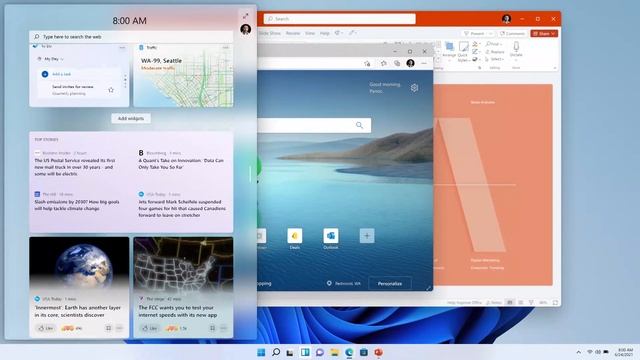The height and width of the screenshot is (360, 640).
Task: Open the Help tab in PowerPoint
Action: 324,33
